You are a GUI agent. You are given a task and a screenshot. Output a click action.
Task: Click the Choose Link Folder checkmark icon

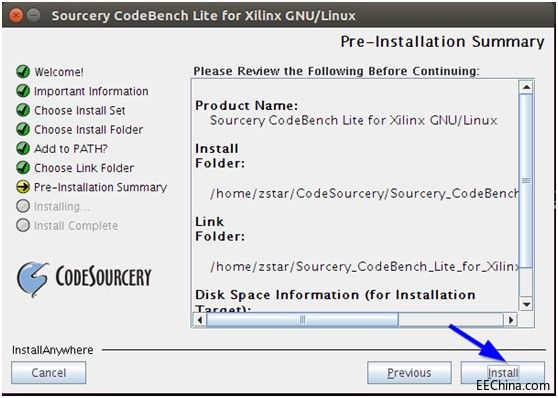(23, 168)
